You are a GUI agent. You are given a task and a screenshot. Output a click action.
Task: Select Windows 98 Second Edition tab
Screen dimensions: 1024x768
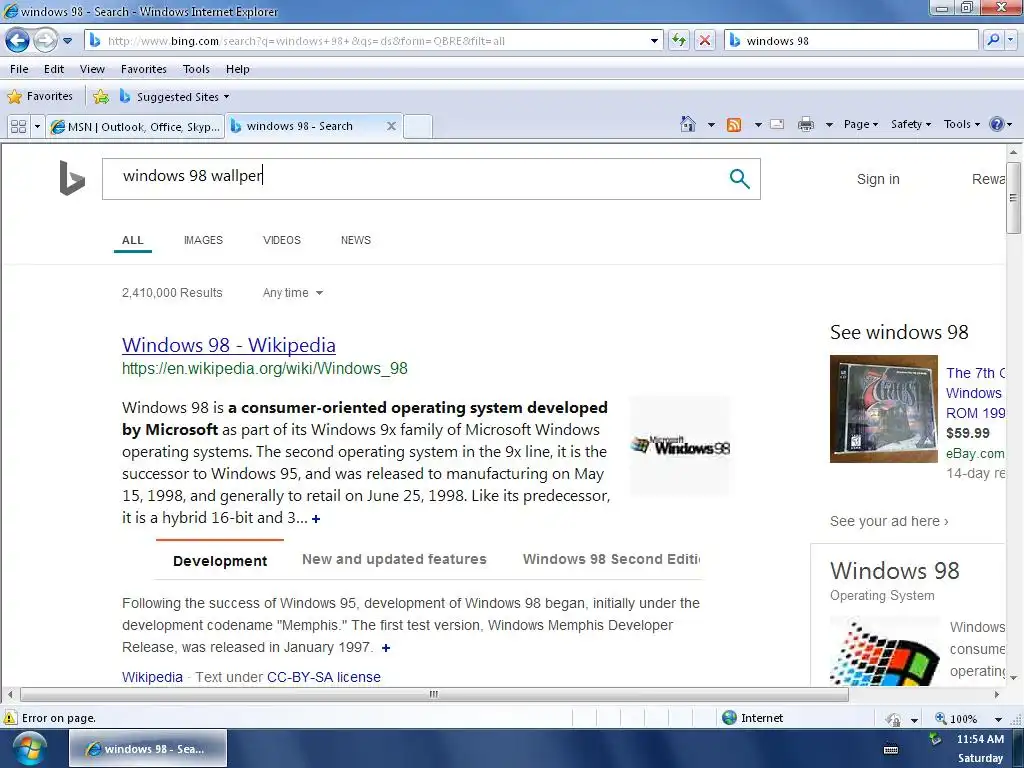611,559
